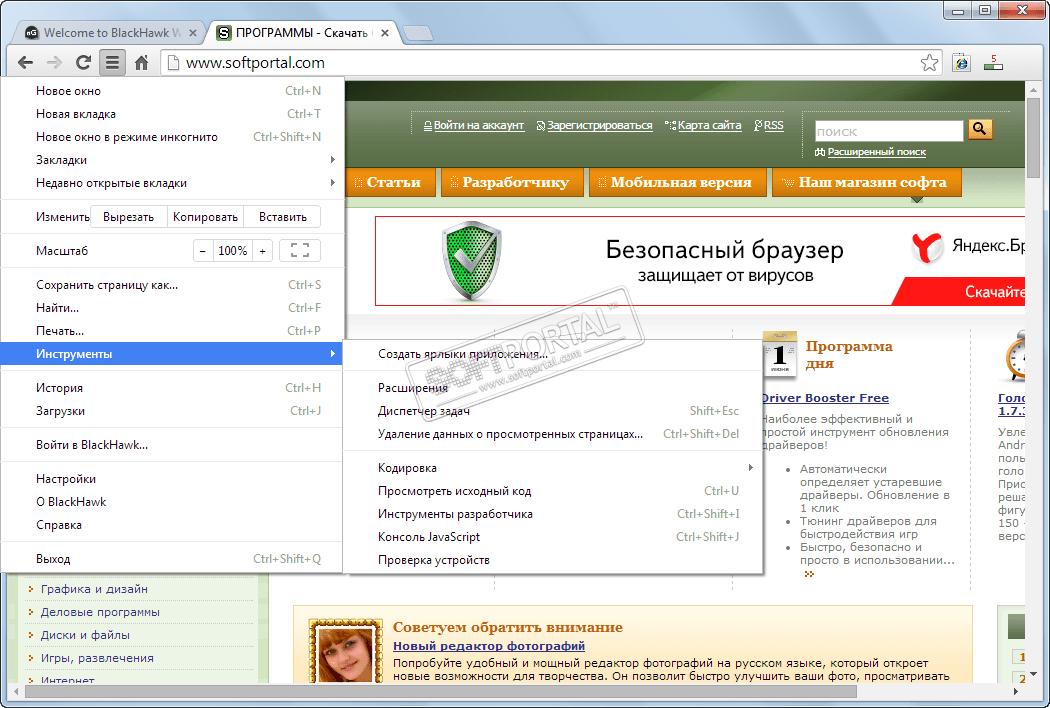Increase zoom with plus button
This screenshot has width=1050, height=708.
coord(262,251)
